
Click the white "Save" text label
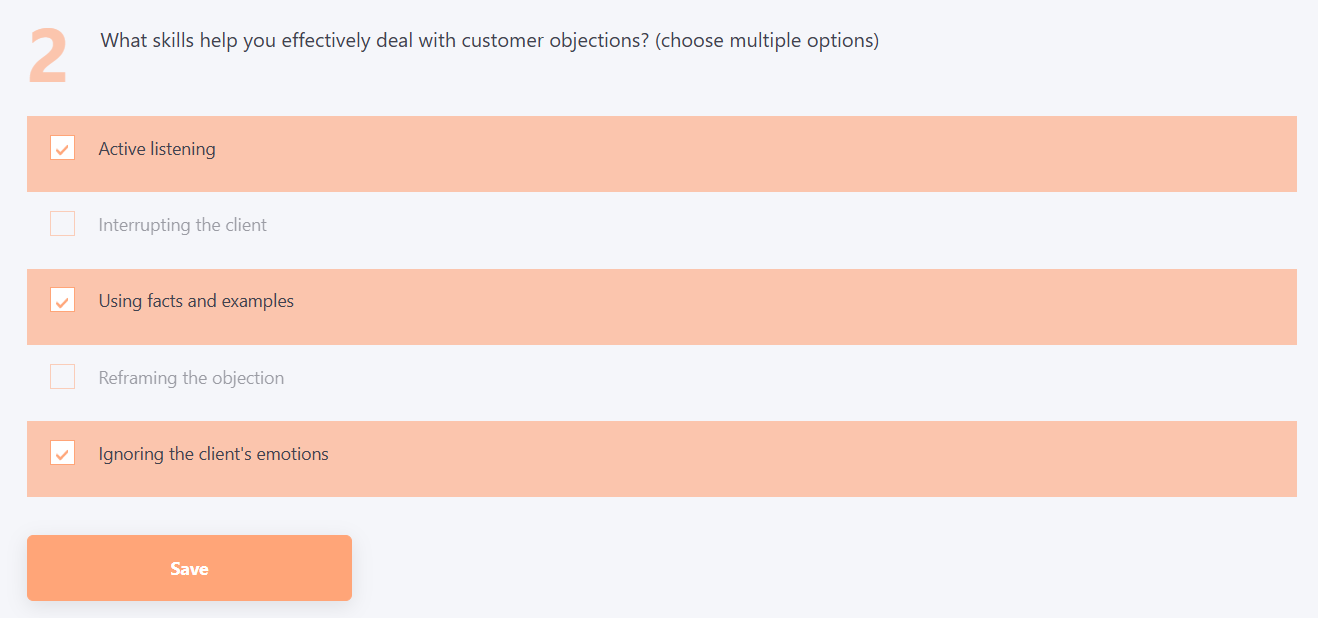point(189,569)
